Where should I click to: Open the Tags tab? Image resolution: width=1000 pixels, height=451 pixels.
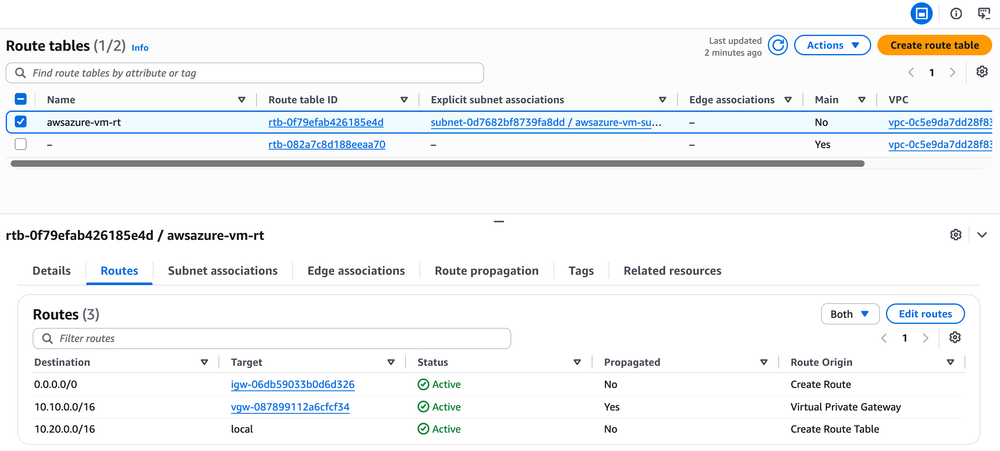point(581,270)
